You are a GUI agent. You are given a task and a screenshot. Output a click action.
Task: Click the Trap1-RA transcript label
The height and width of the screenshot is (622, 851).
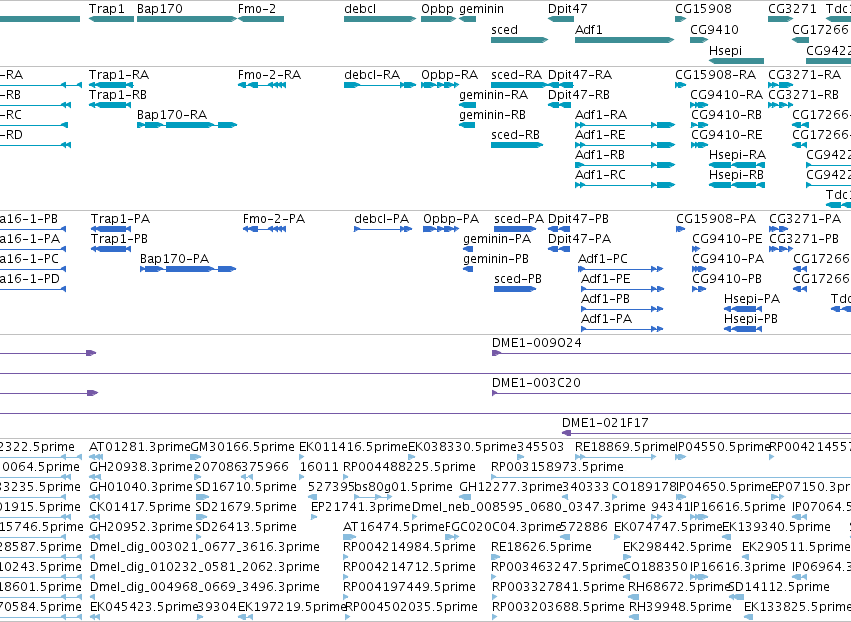tap(119, 74)
